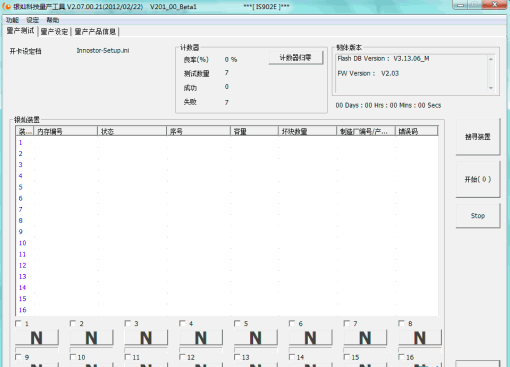Select the port 10 checkbox

(x=73, y=357)
